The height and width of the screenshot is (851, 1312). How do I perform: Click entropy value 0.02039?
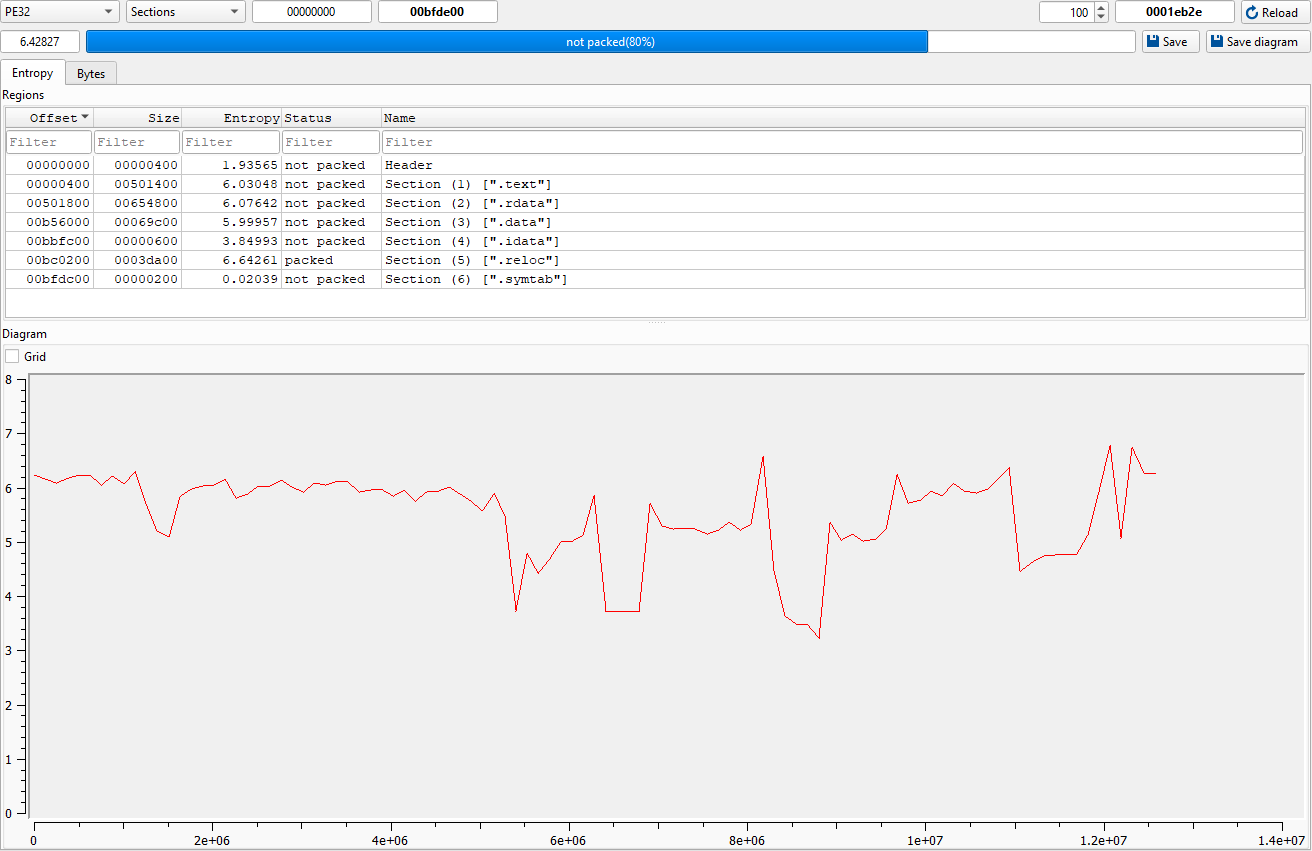pos(250,279)
